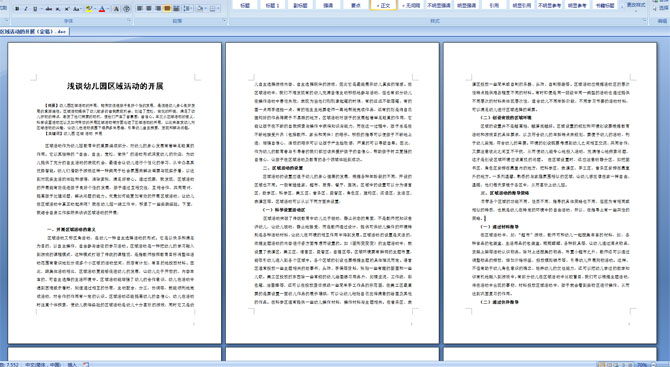Image resolution: width=670 pixels, height=367 pixels.
Task: Click the character shading A icon
Action: (x=116, y=9)
